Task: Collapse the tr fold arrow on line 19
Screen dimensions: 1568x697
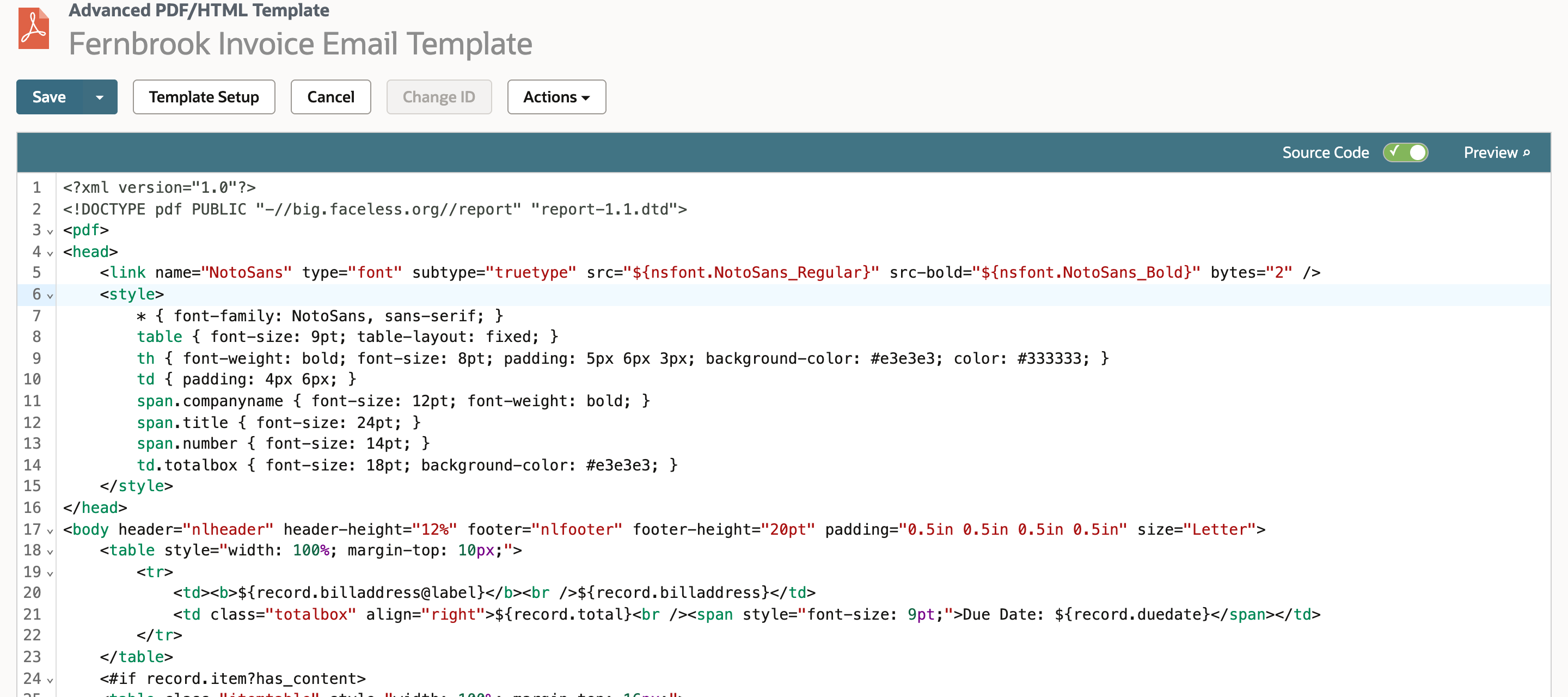Action: click(50, 573)
